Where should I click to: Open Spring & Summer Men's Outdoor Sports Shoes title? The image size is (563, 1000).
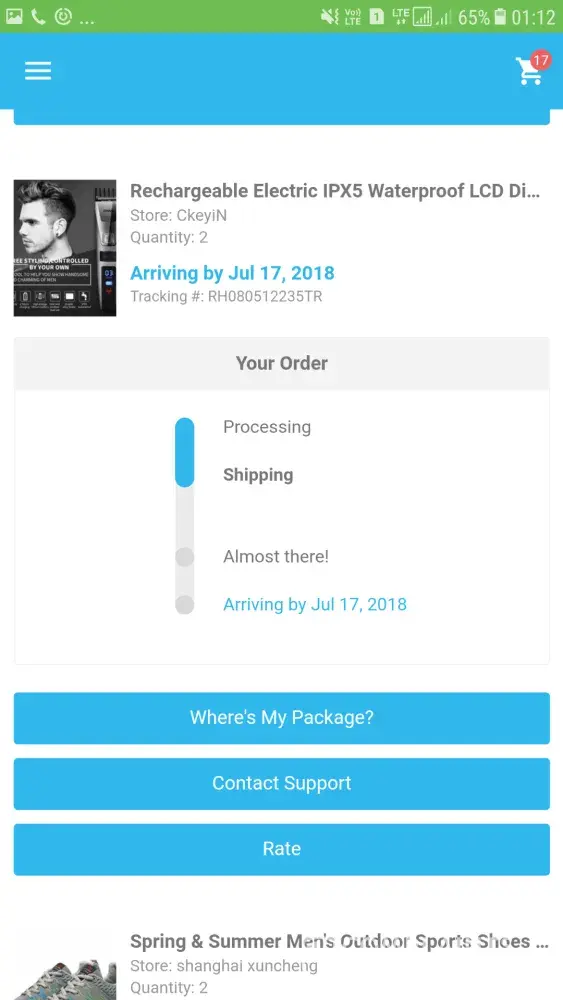pos(339,941)
